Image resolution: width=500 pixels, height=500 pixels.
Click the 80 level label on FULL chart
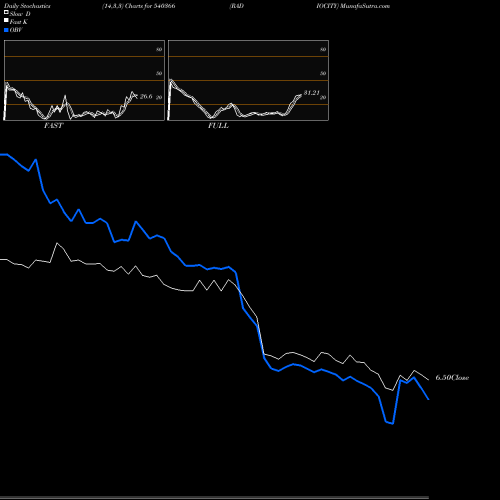(x=323, y=49)
